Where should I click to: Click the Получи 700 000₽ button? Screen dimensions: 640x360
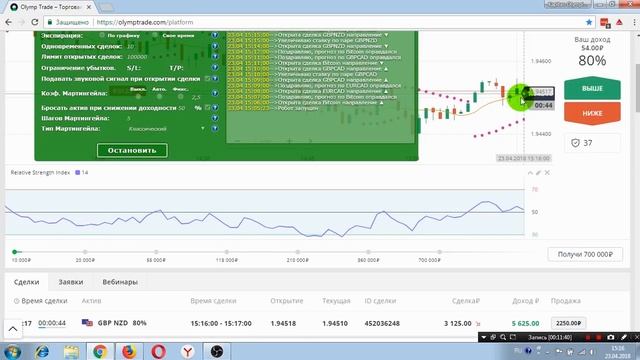coord(585,254)
